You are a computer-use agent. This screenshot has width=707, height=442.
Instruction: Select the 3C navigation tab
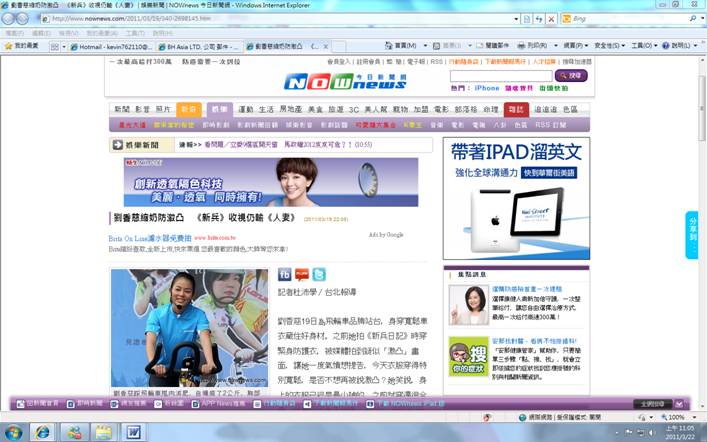click(354, 109)
